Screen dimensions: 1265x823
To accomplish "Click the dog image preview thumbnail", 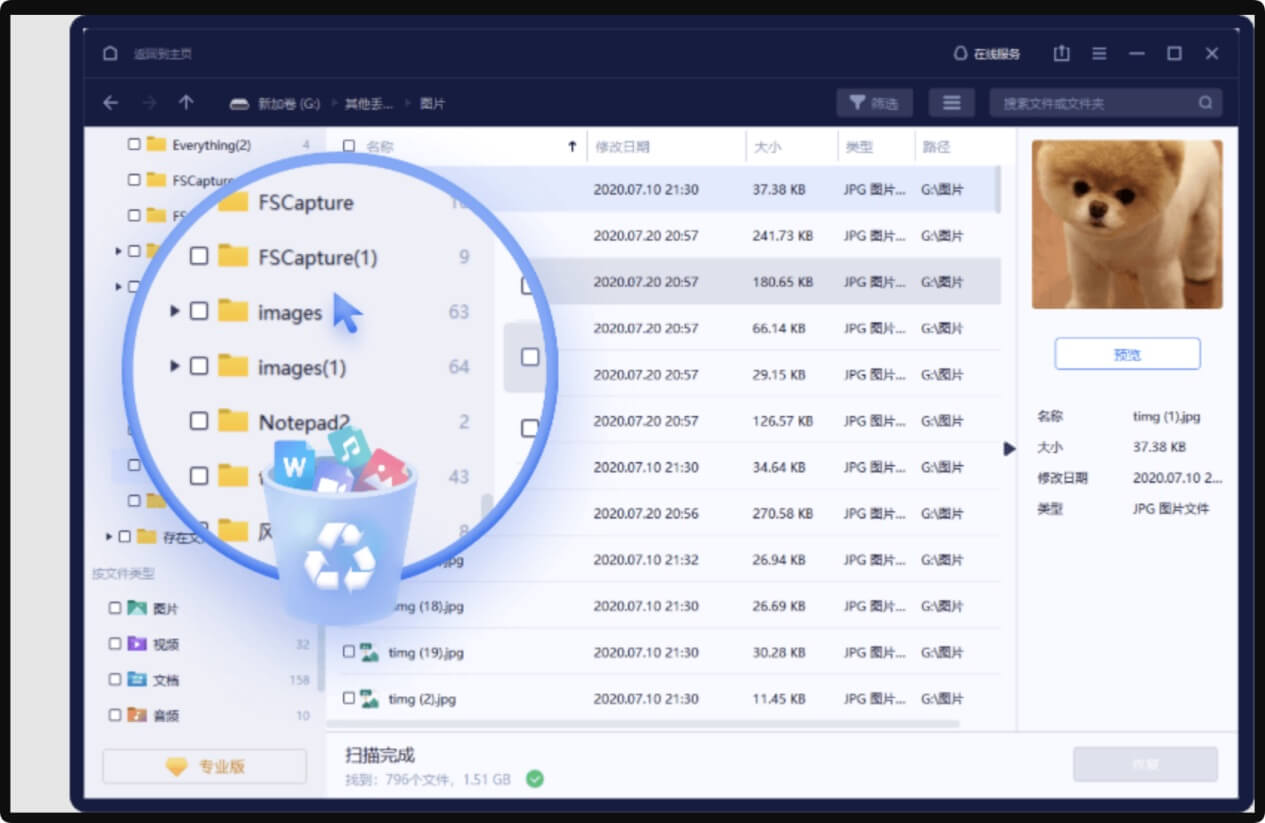I will (1126, 222).
